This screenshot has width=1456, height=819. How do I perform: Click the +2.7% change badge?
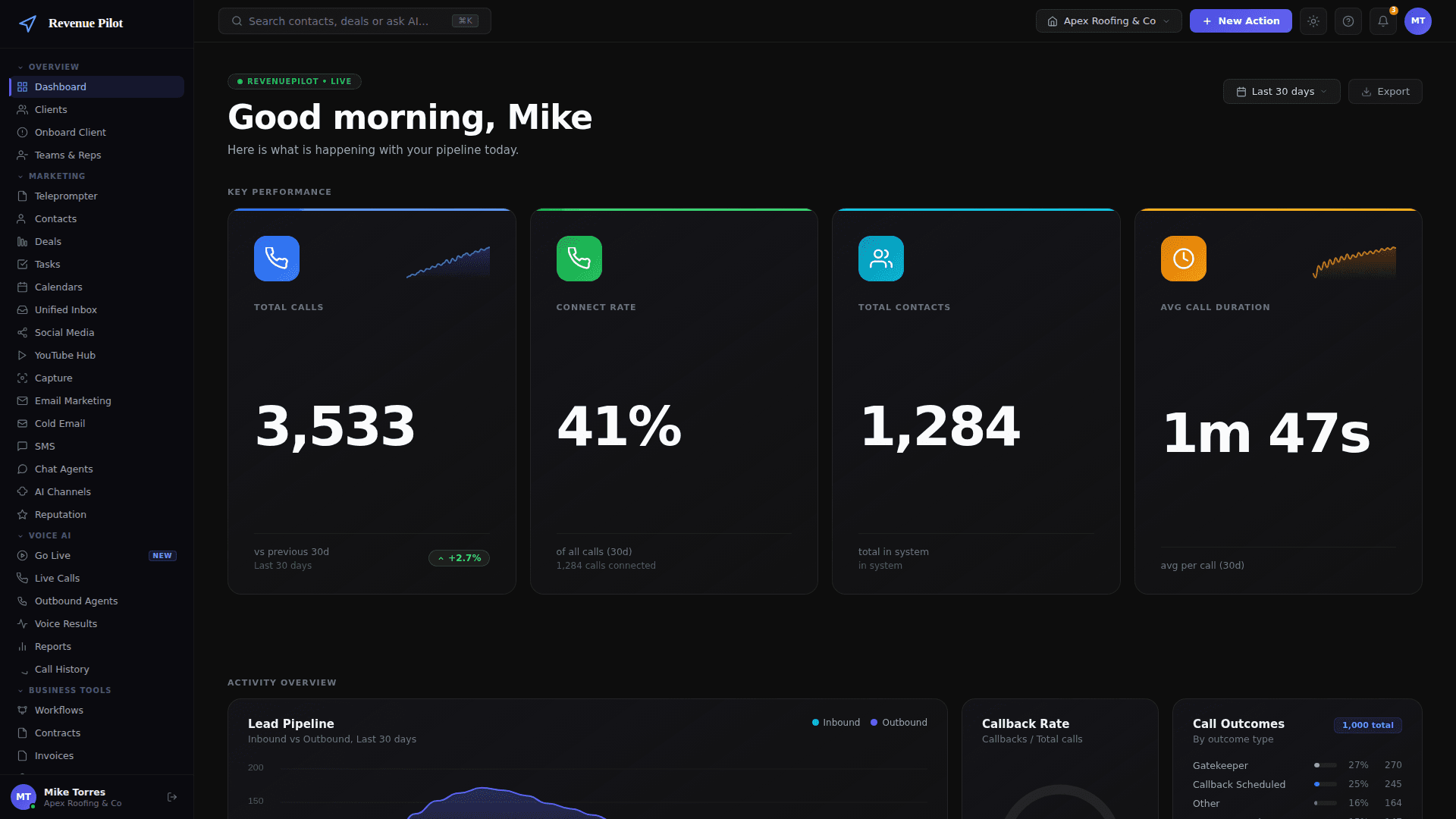[459, 558]
